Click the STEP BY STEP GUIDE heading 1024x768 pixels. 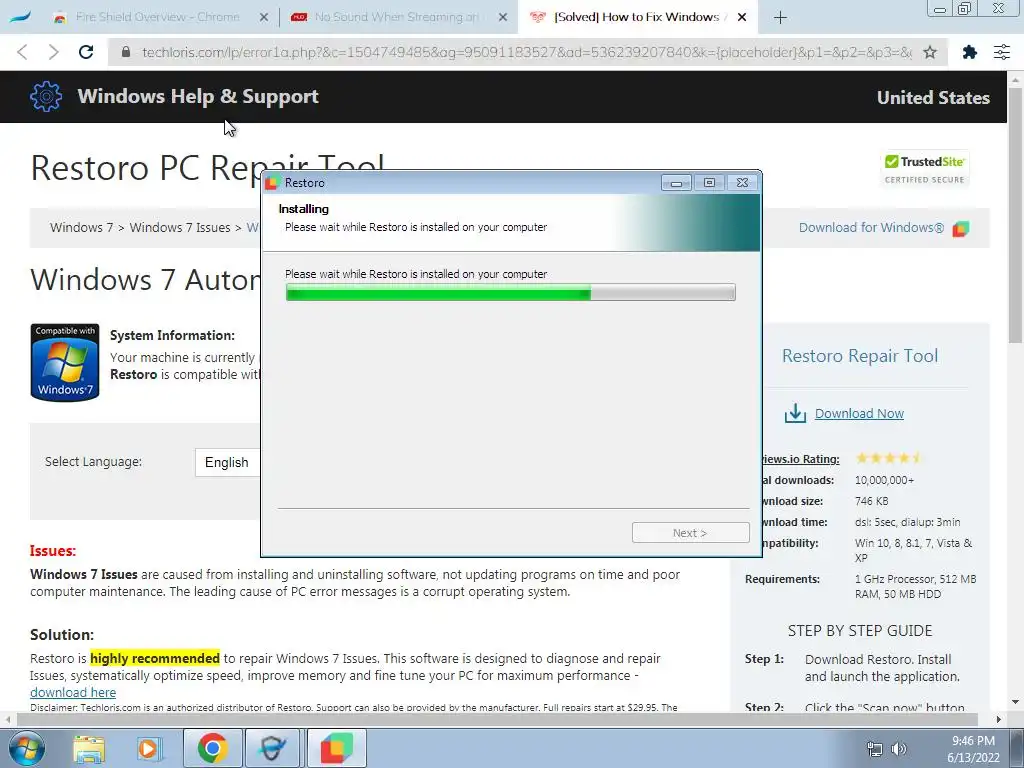pos(859,631)
